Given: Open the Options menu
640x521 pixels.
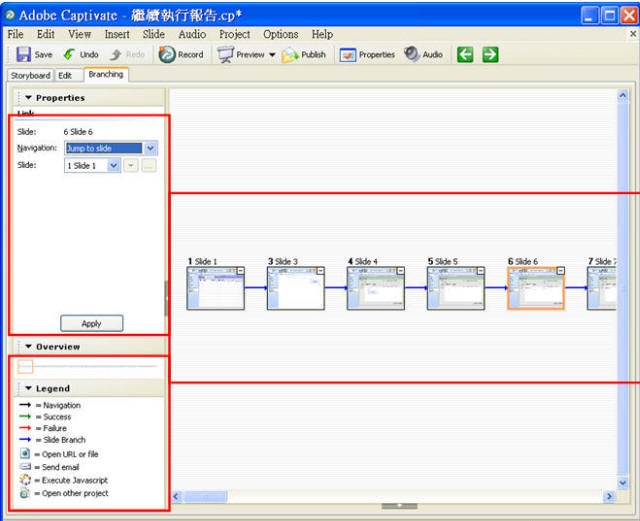Looking at the screenshot, I should click(281, 34).
